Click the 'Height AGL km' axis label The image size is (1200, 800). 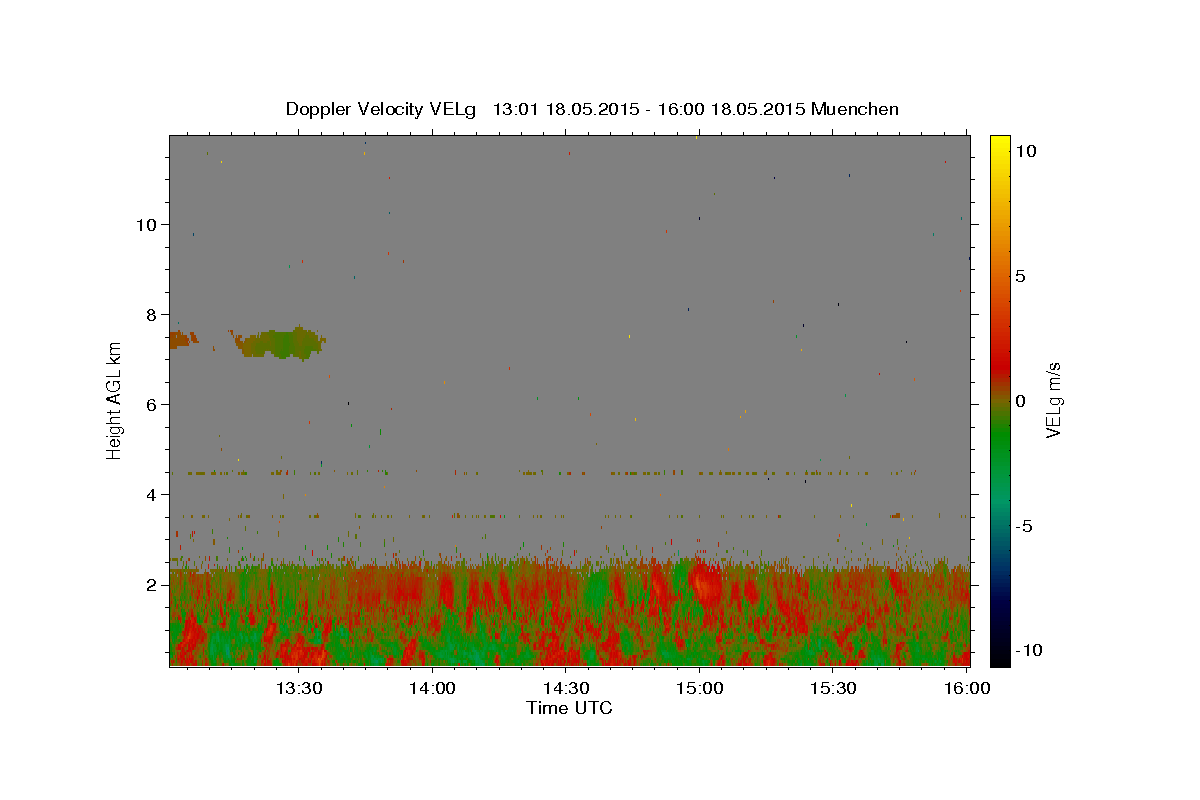pos(115,400)
